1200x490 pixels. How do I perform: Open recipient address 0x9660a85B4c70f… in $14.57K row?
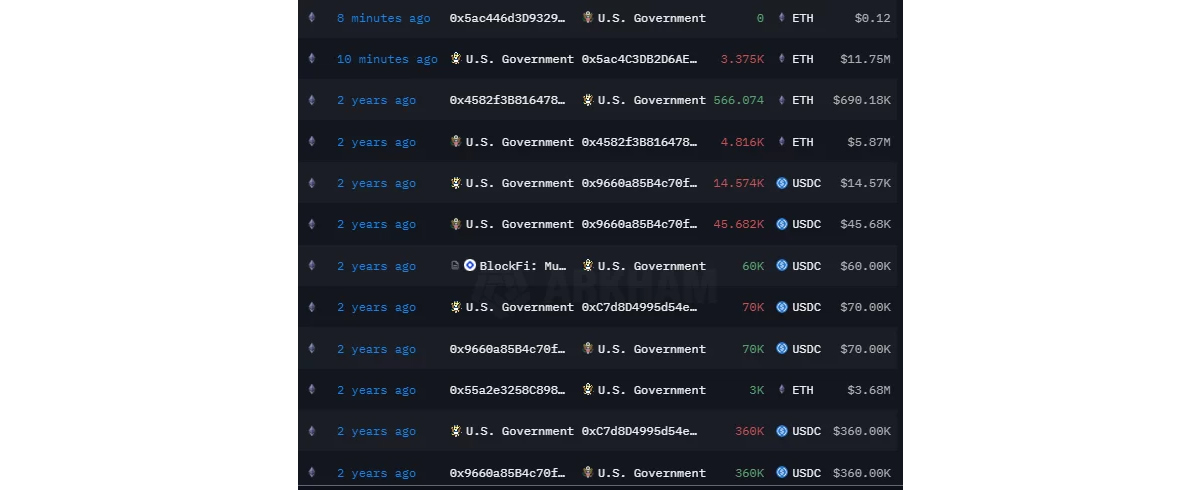pyautogui.click(x=640, y=183)
